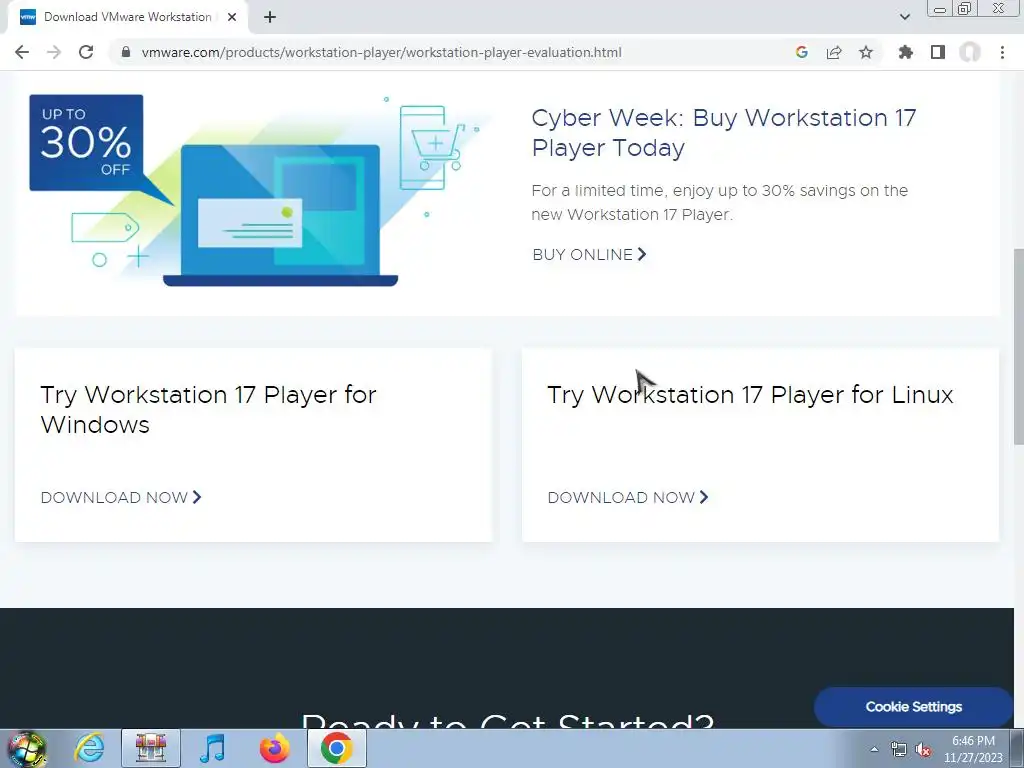This screenshot has width=1024, height=768.
Task: Click the taskbar clock 6:46 PM
Action: tap(973, 749)
